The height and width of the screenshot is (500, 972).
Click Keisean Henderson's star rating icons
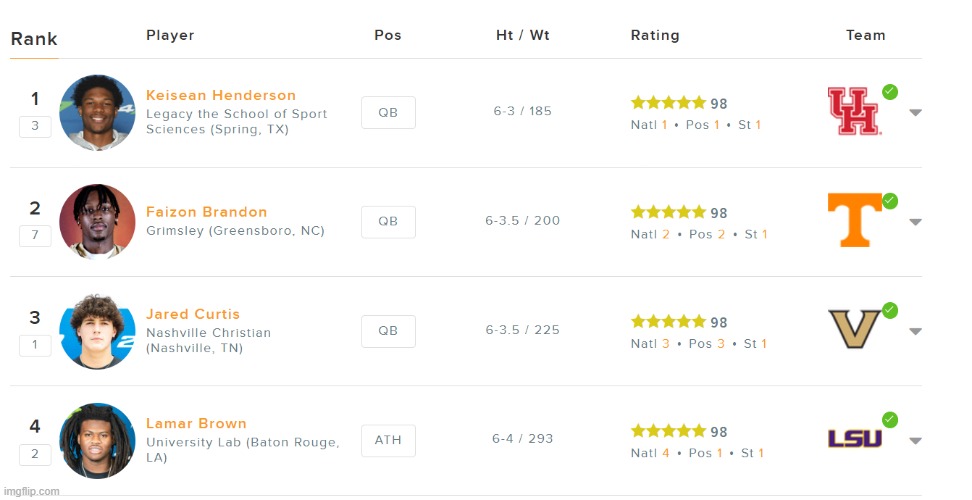[668, 103]
